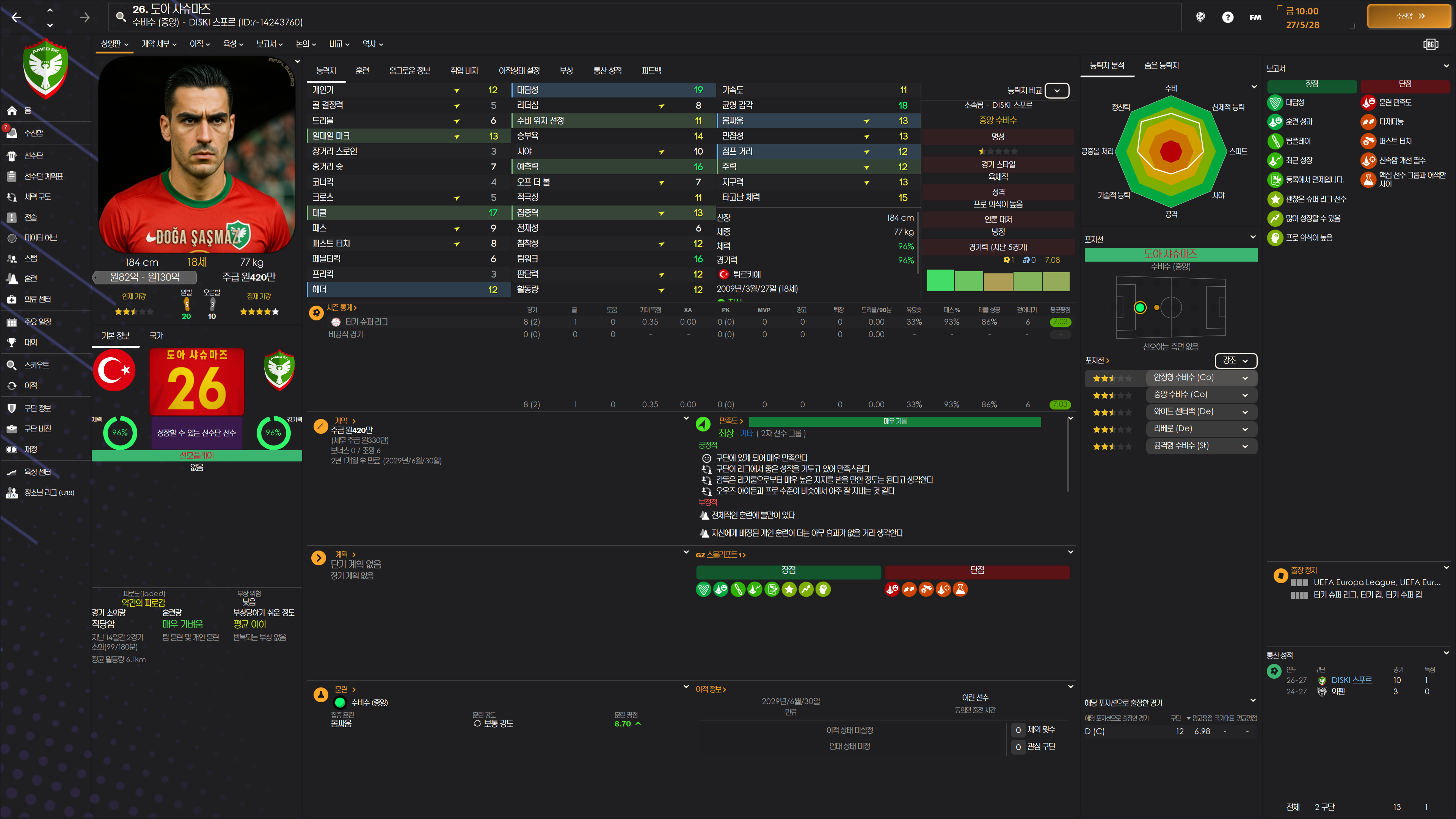Image resolution: width=1456 pixels, height=819 pixels.
Task: Open the 능력치 비교 dropdown
Action: [x=1056, y=91]
